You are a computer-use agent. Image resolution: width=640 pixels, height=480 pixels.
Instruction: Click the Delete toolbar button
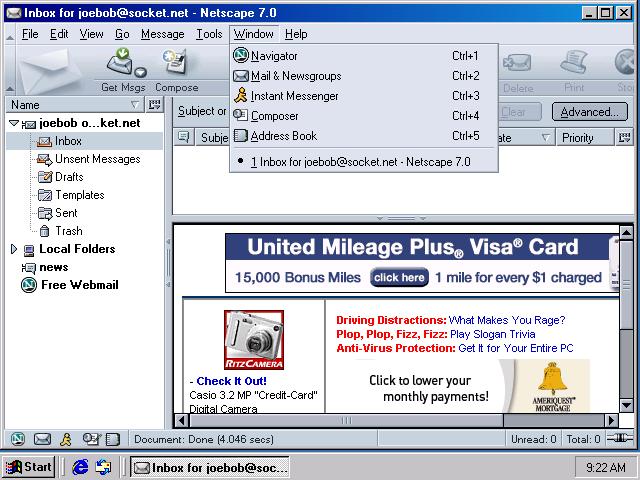pos(518,70)
